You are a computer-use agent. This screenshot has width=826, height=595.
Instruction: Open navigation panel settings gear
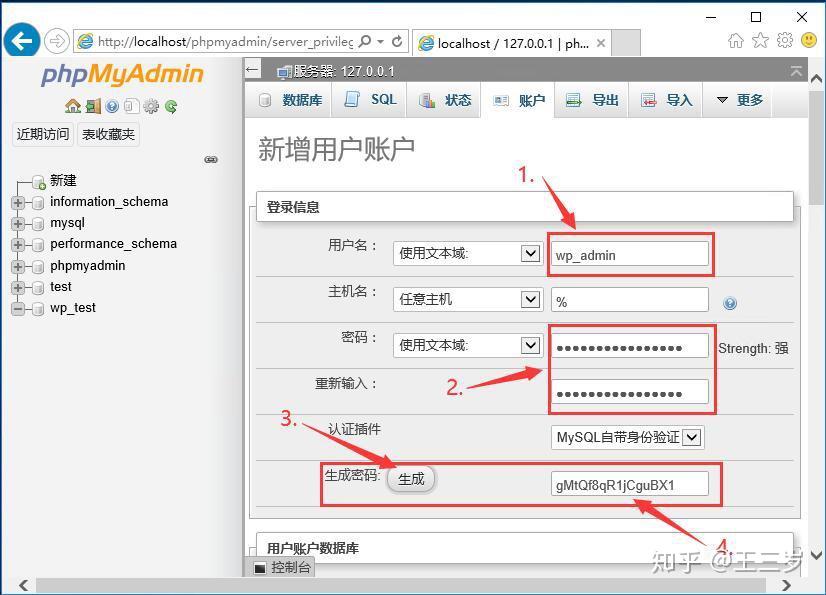[x=151, y=106]
